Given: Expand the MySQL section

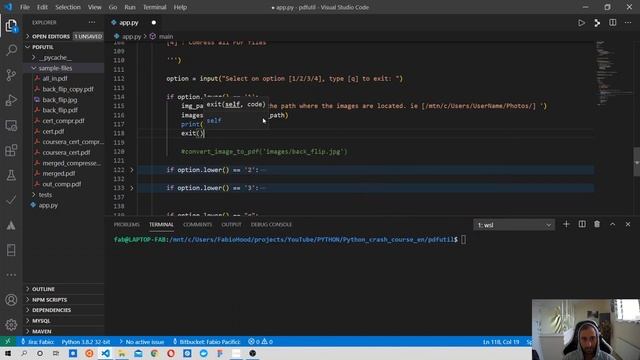Looking at the screenshot, I should click(x=64, y=321).
